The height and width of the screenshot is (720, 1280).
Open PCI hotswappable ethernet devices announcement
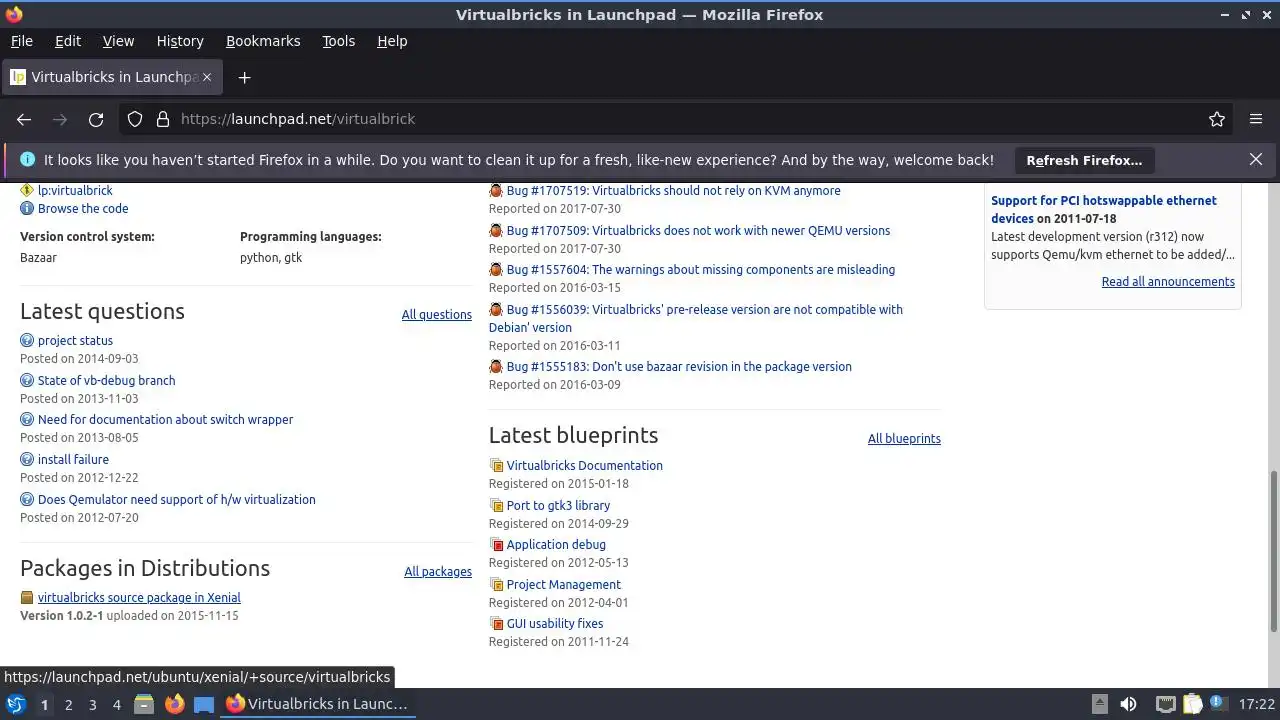tap(1104, 210)
